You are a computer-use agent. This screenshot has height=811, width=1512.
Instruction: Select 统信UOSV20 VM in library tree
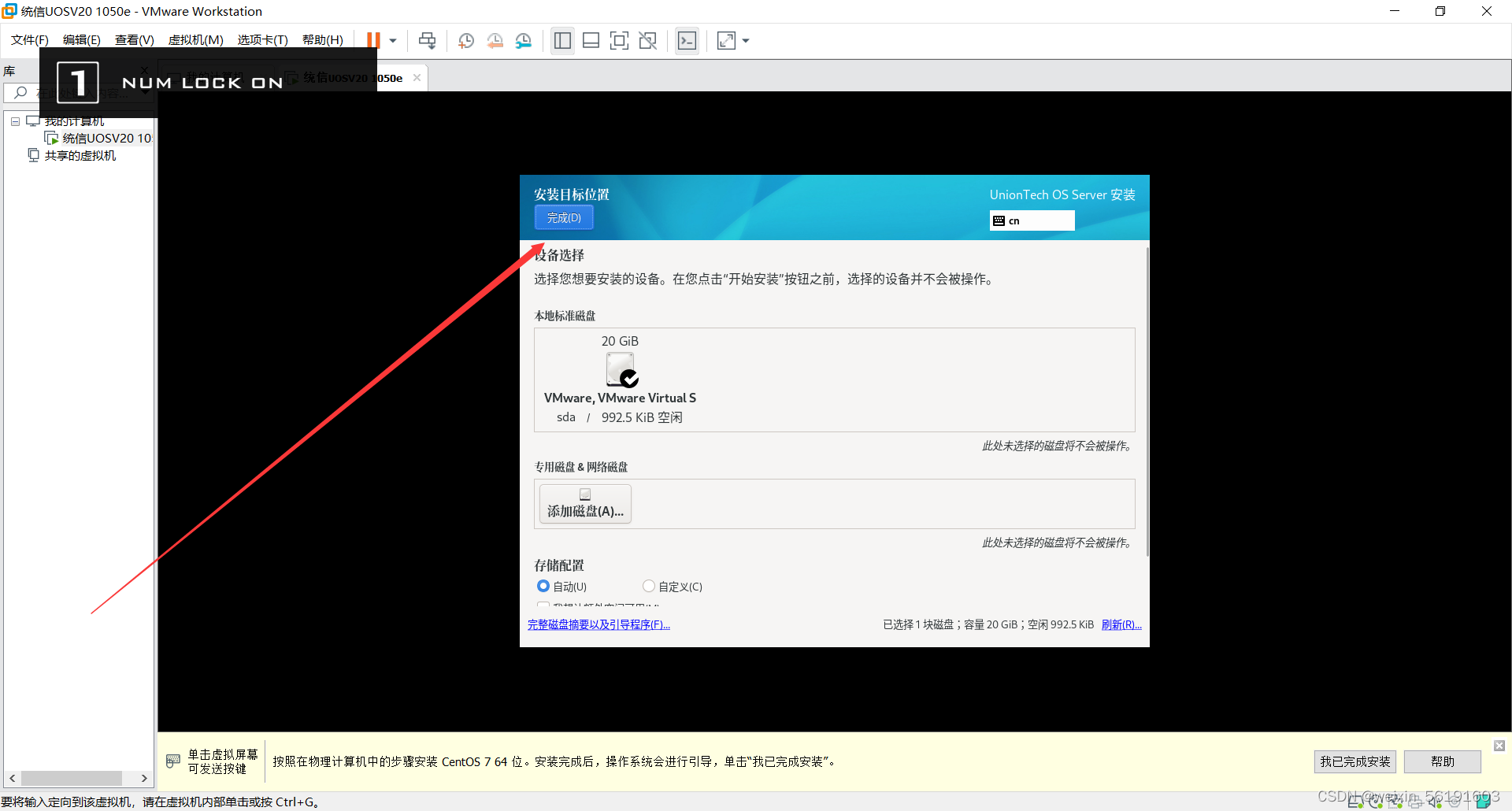click(x=98, y=139)
